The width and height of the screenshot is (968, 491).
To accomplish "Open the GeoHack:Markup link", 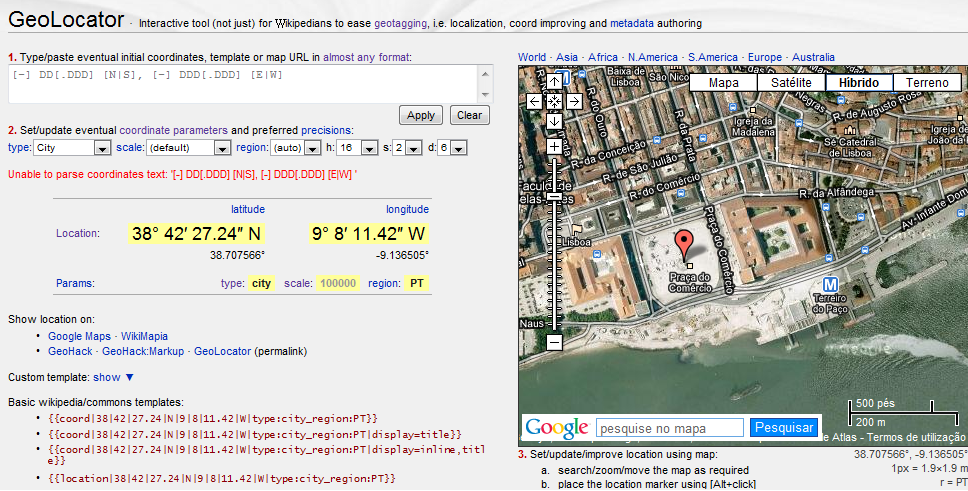I will 143,351.
